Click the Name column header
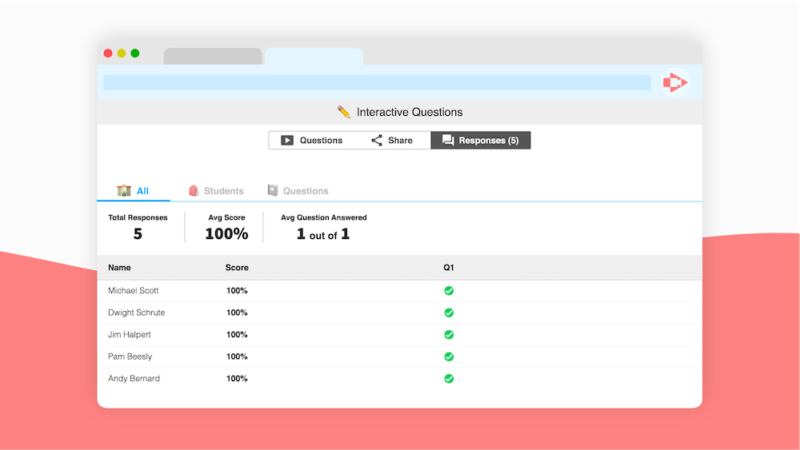This screenshot has width=800, height=450. pyautogui.click(x=119, y=267)
